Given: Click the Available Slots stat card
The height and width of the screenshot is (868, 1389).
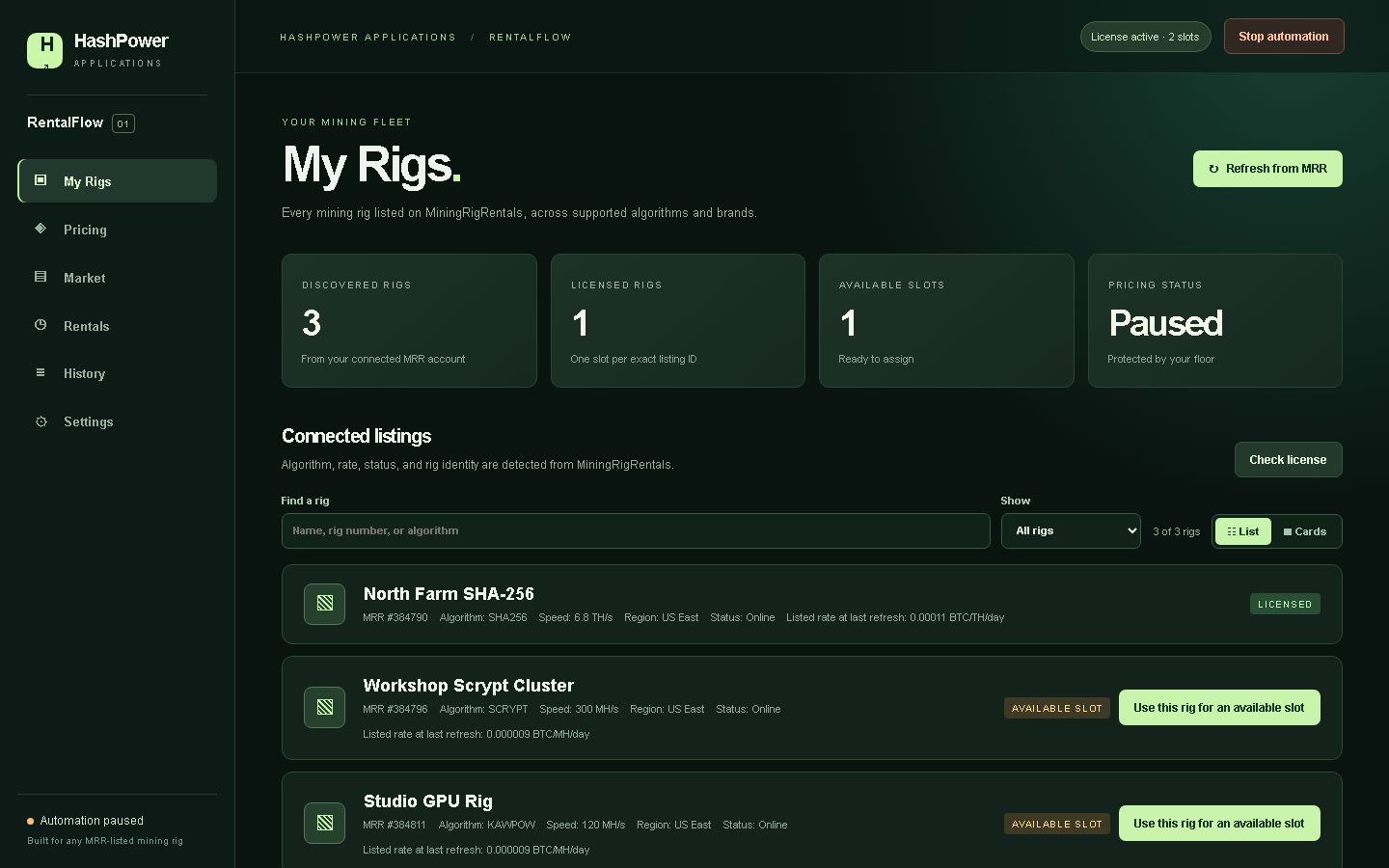Looking at the screenshot, I should (946, 321).
